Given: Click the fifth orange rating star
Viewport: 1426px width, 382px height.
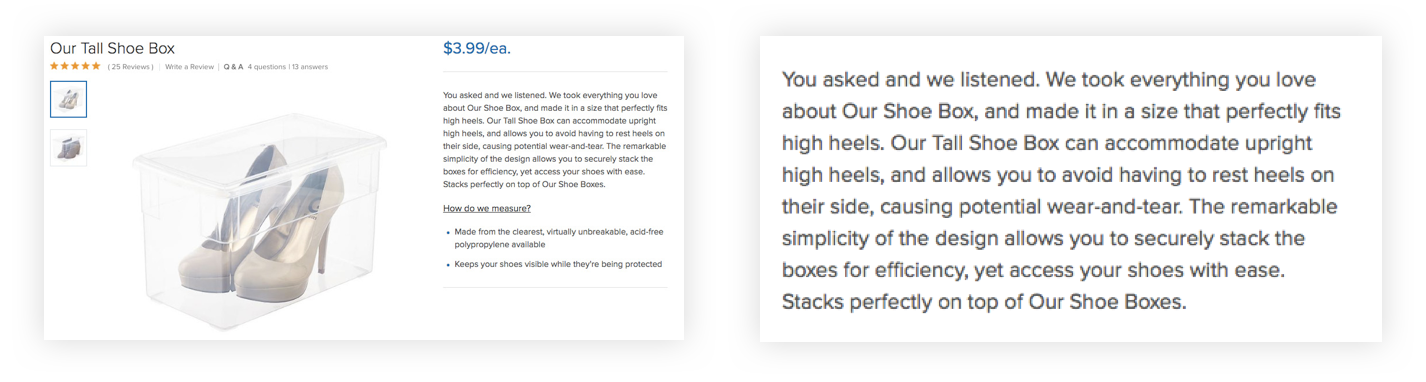Looking at the screenshot, I should pos(96,66).
